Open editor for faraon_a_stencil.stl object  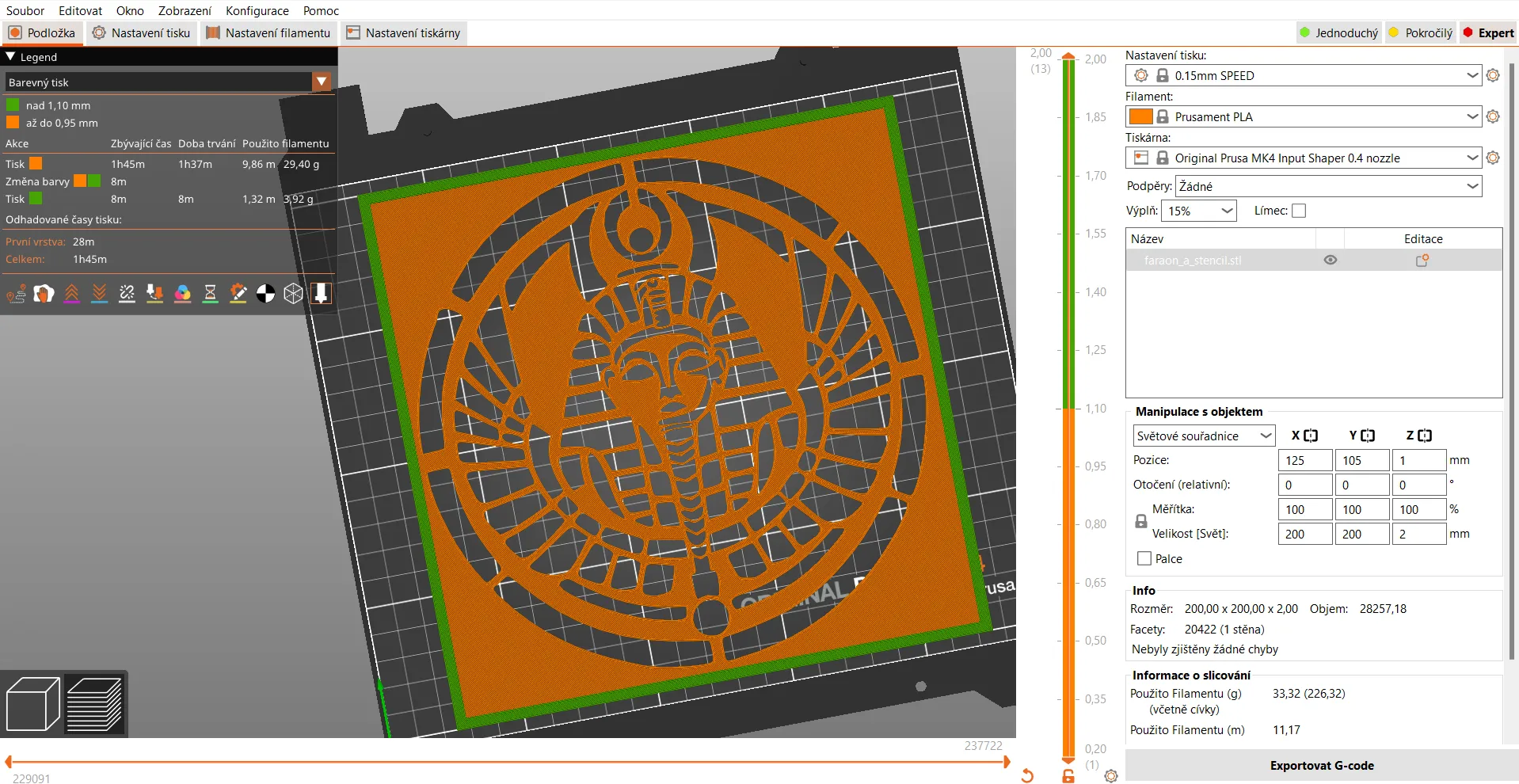pyautogui.click(x=1422, y=261)
